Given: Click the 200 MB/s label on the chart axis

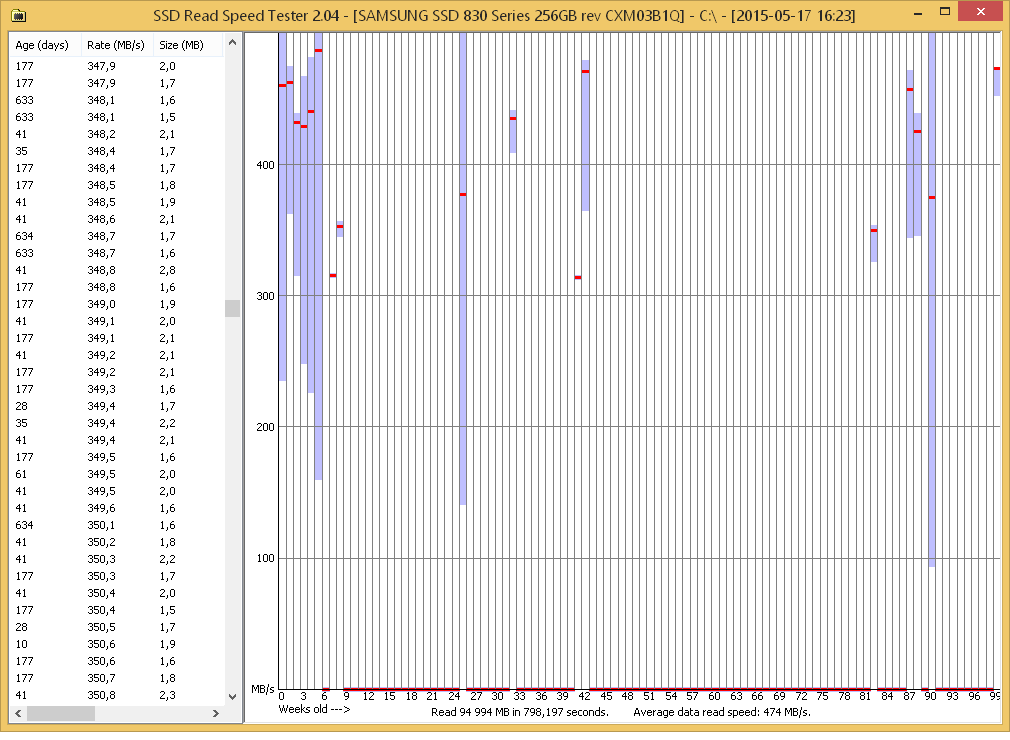Looking at the screenshot, I should pyautogui.click(x=265, y=427).
